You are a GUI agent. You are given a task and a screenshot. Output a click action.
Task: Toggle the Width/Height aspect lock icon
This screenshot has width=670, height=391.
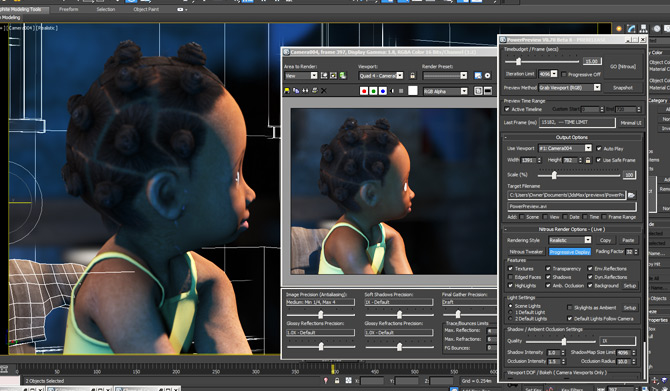588,160
